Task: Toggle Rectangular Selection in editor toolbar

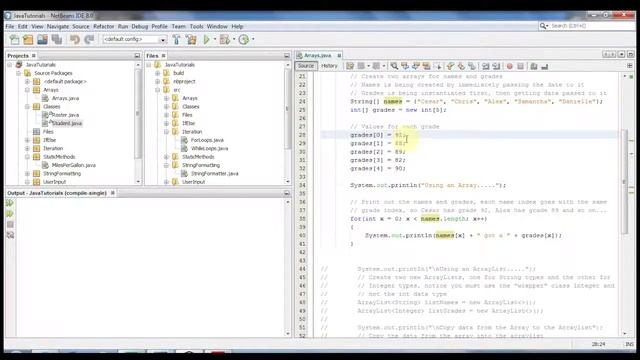Action: coord(438,66)
